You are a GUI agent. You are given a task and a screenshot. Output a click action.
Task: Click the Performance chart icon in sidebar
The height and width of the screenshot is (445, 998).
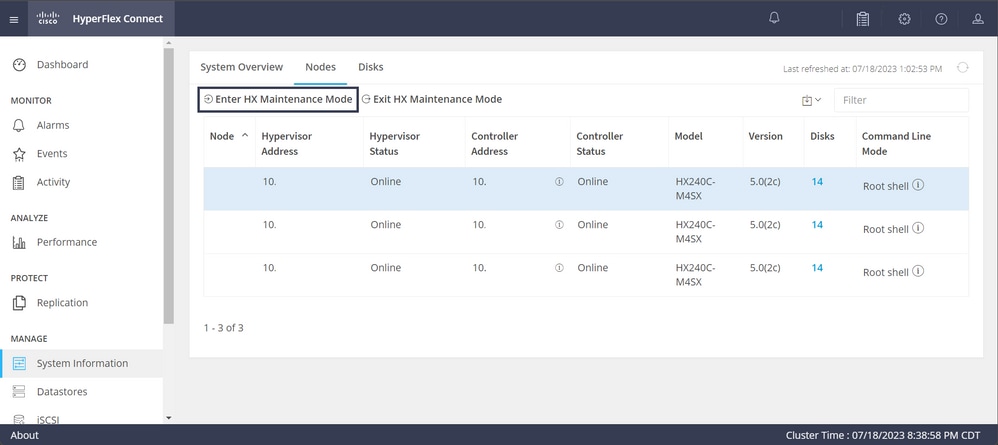point(19,243)
